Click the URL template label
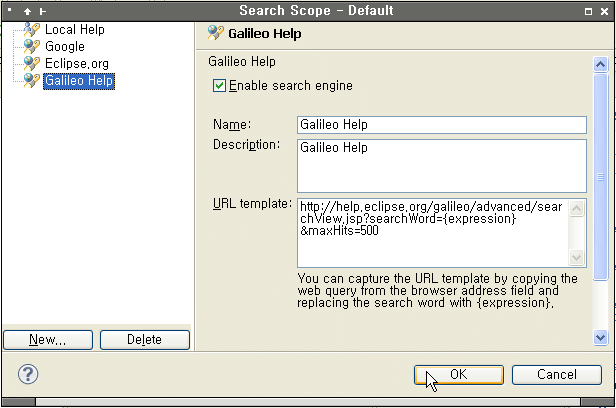The image size is (616, 408). 253,204
